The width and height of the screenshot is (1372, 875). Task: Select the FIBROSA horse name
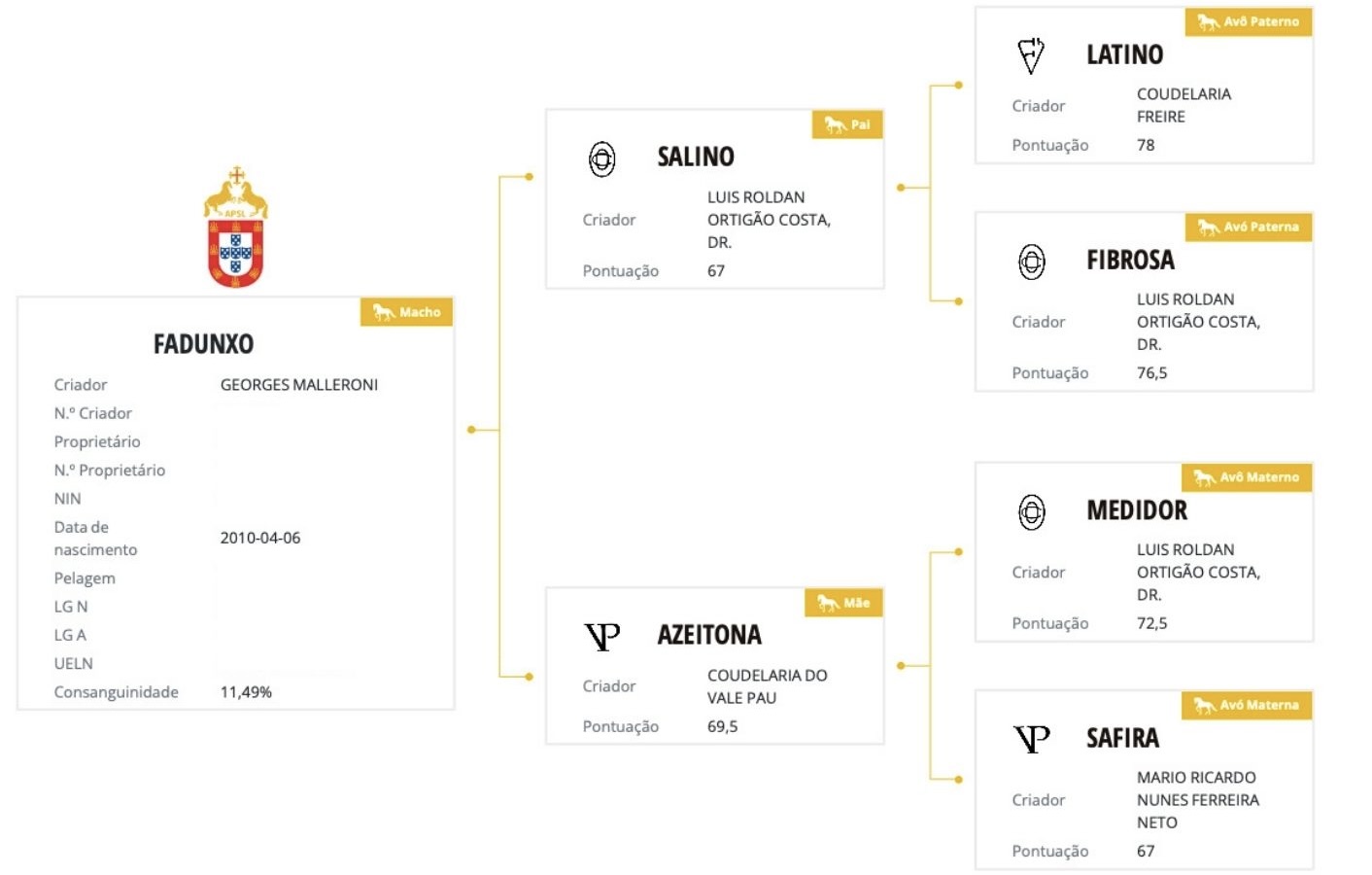[1130, 261]
